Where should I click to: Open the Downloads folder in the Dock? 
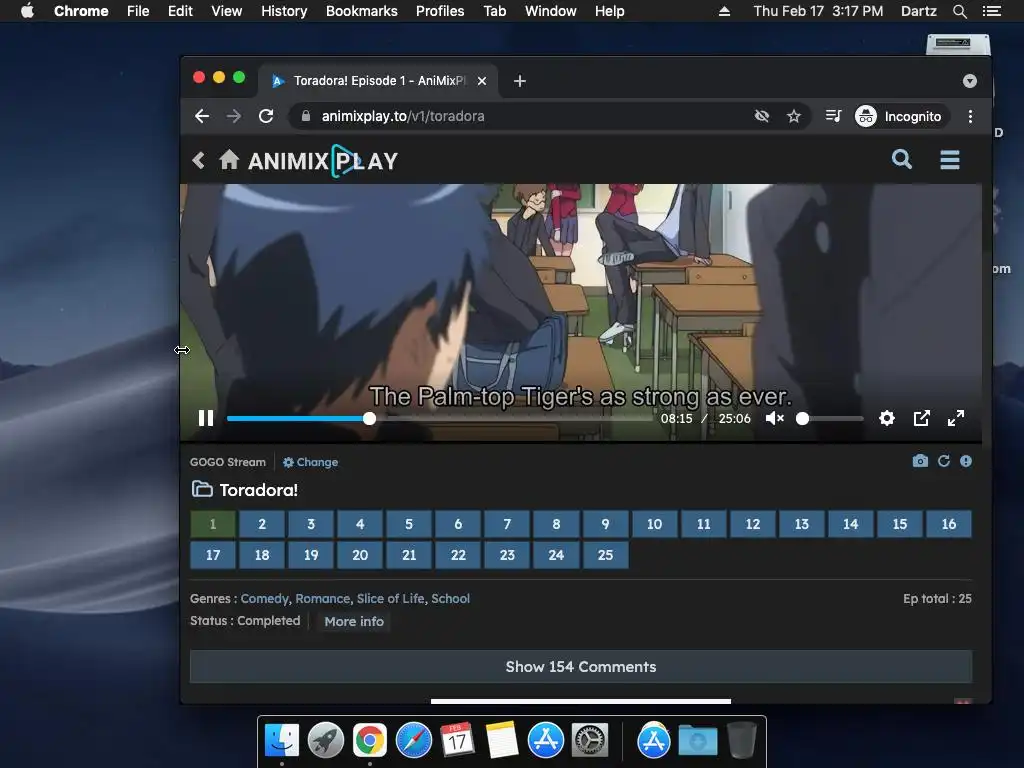[x=697, y=741]
